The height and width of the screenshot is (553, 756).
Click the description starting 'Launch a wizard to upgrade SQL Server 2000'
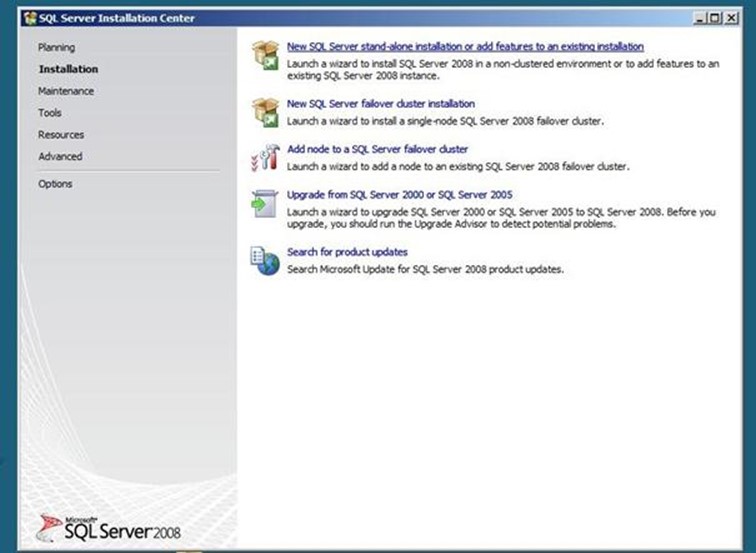(x=501, y=217)
